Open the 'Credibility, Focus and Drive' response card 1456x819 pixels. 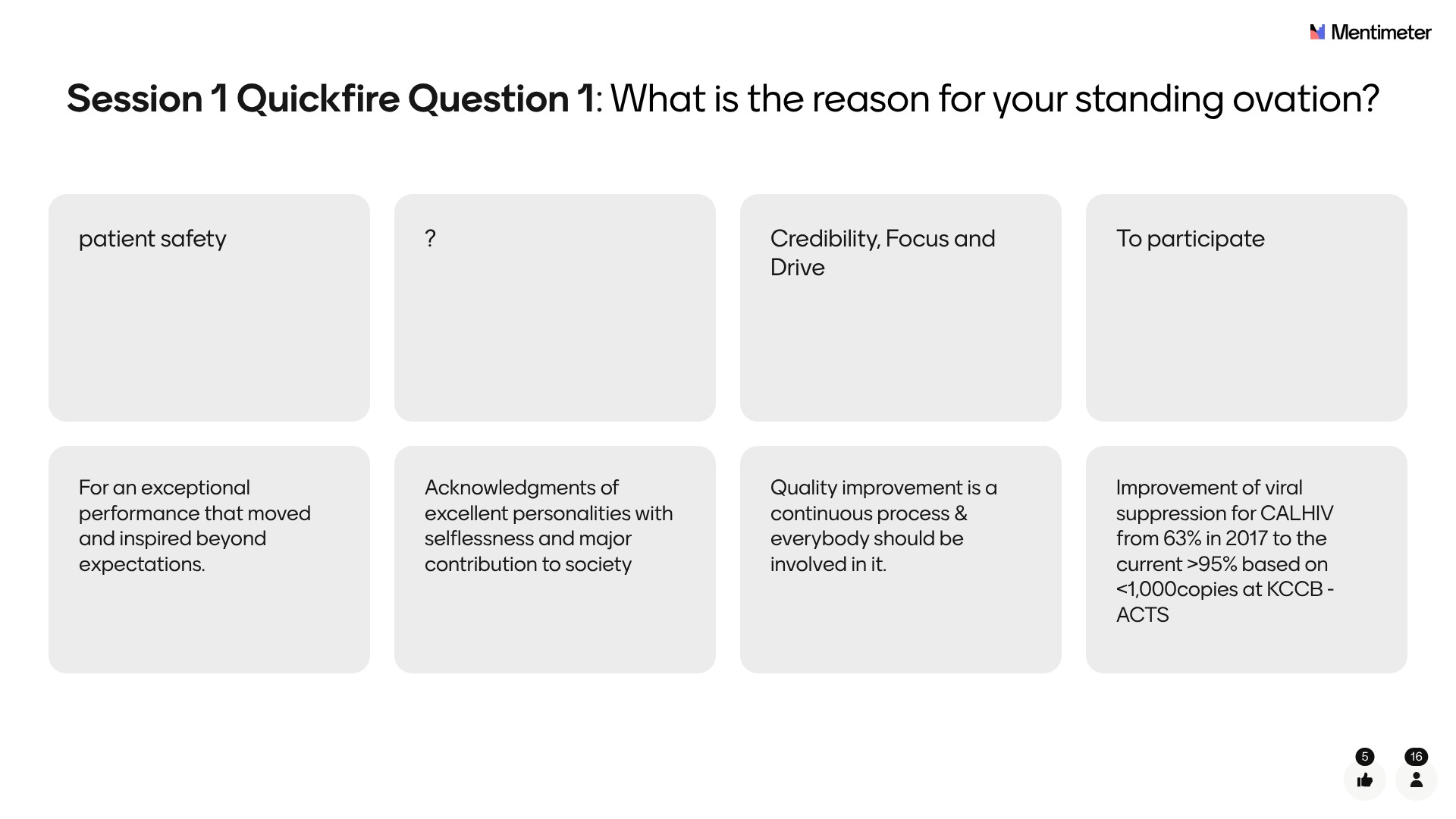(x=901, y=308)
